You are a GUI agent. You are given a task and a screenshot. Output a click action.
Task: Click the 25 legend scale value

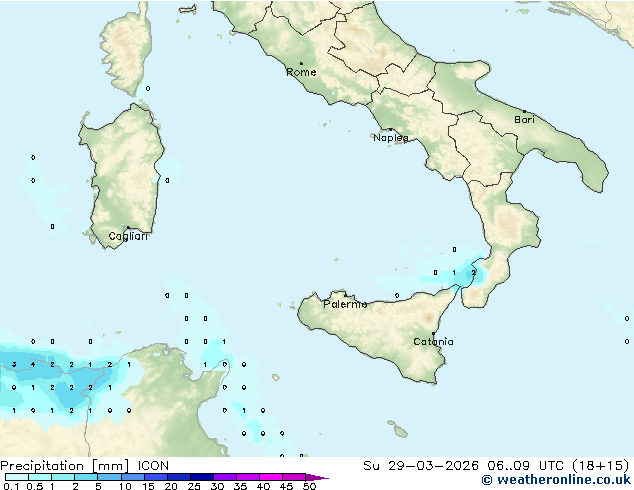[x=194, y=486]
